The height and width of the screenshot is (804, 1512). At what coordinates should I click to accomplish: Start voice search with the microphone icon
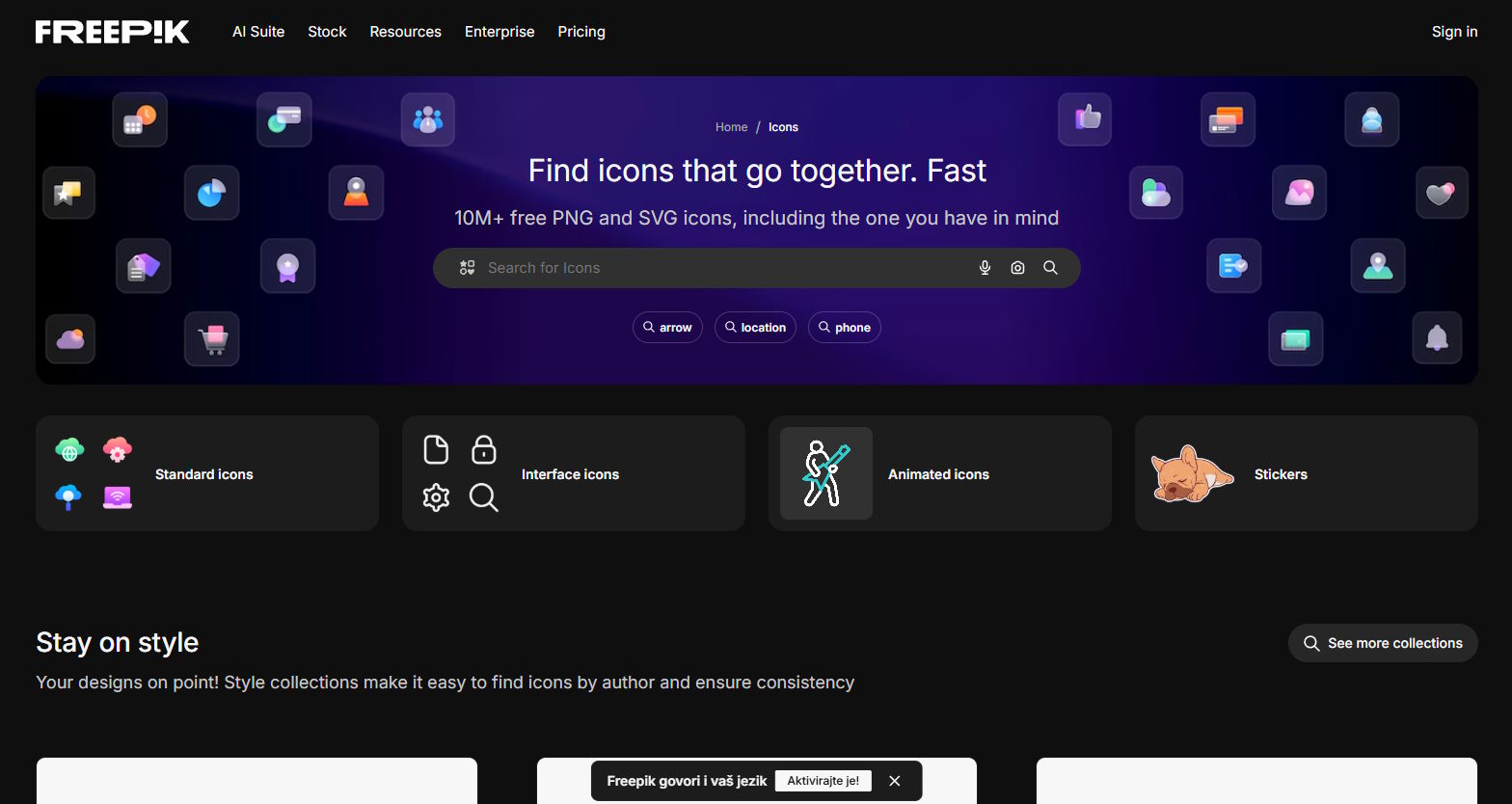coord(985,268)
